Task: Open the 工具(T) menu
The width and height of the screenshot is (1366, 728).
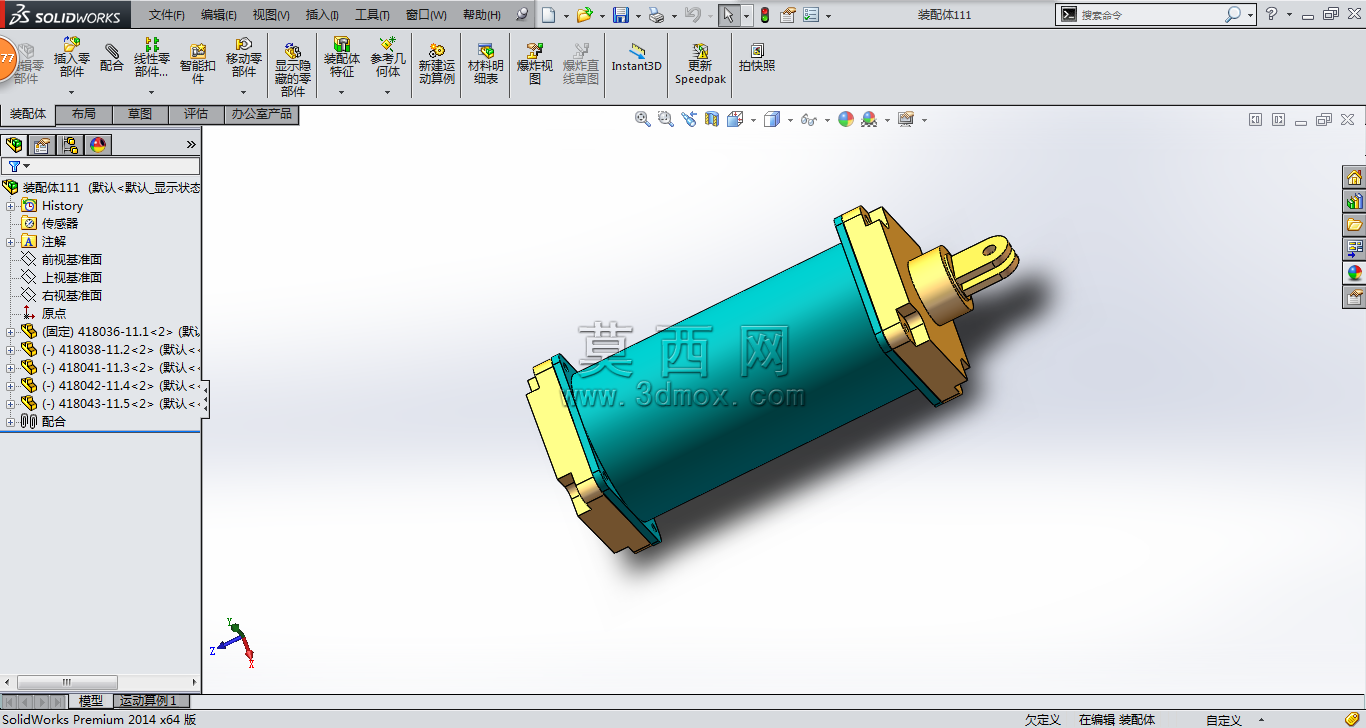Action: click(372, 15)
